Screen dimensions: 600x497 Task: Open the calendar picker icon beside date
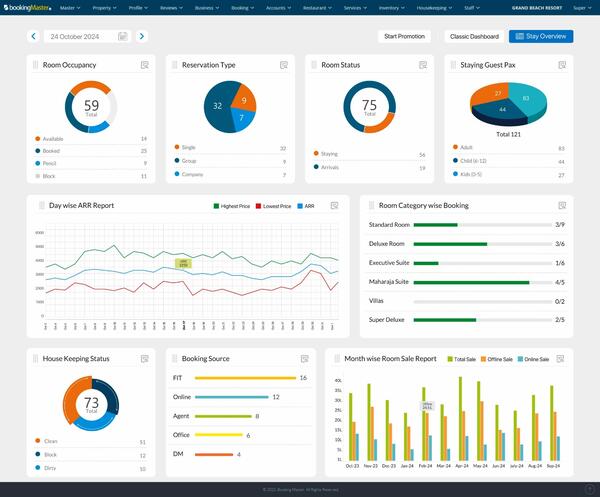tap(122, 36)
